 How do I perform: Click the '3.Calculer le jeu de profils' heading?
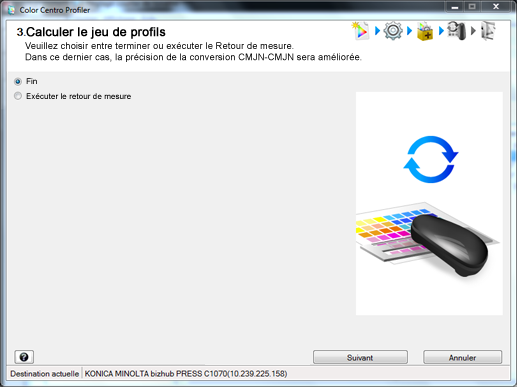[x=91, y=32]
